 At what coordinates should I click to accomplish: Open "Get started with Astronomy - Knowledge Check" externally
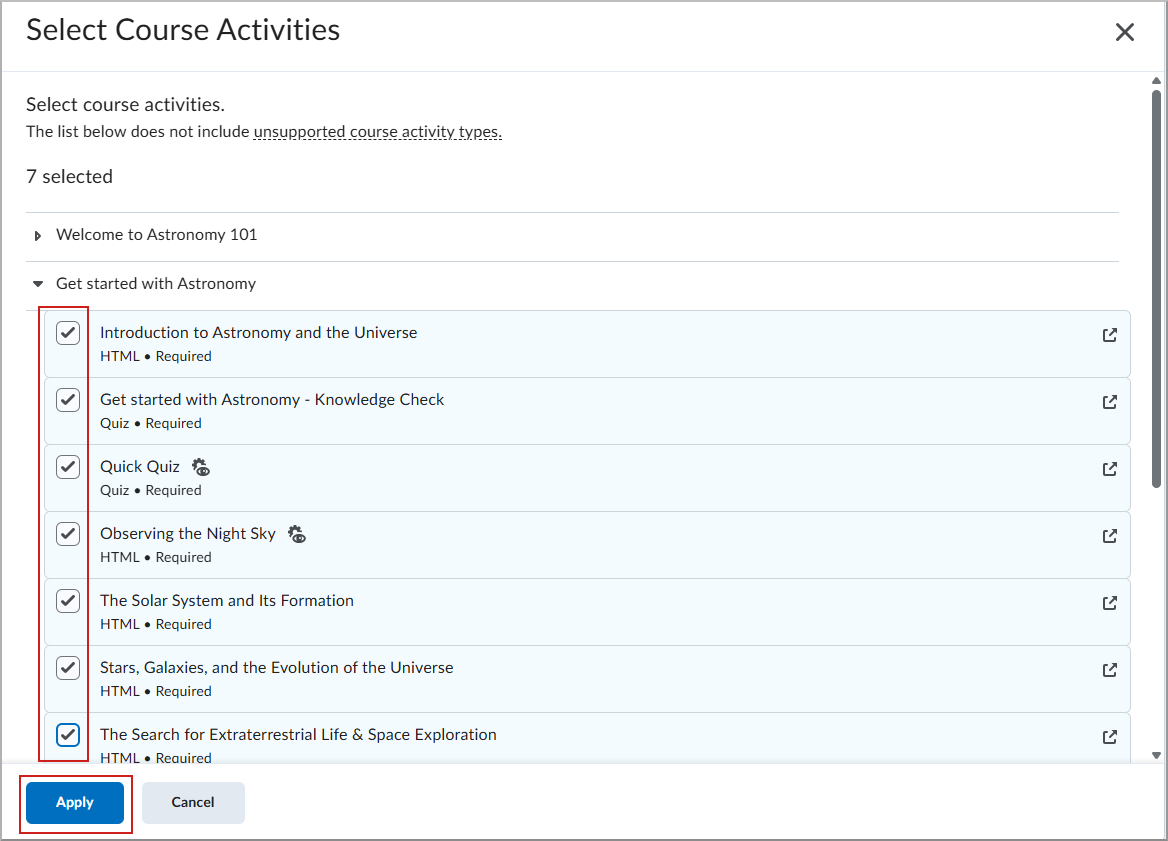pos(1110,402)
